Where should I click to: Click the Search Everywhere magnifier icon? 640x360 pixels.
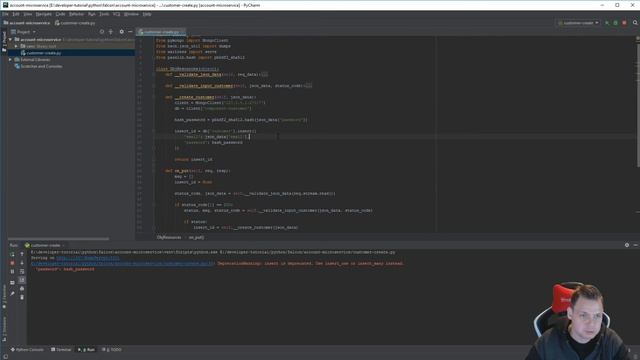click(x=635, y=23)
